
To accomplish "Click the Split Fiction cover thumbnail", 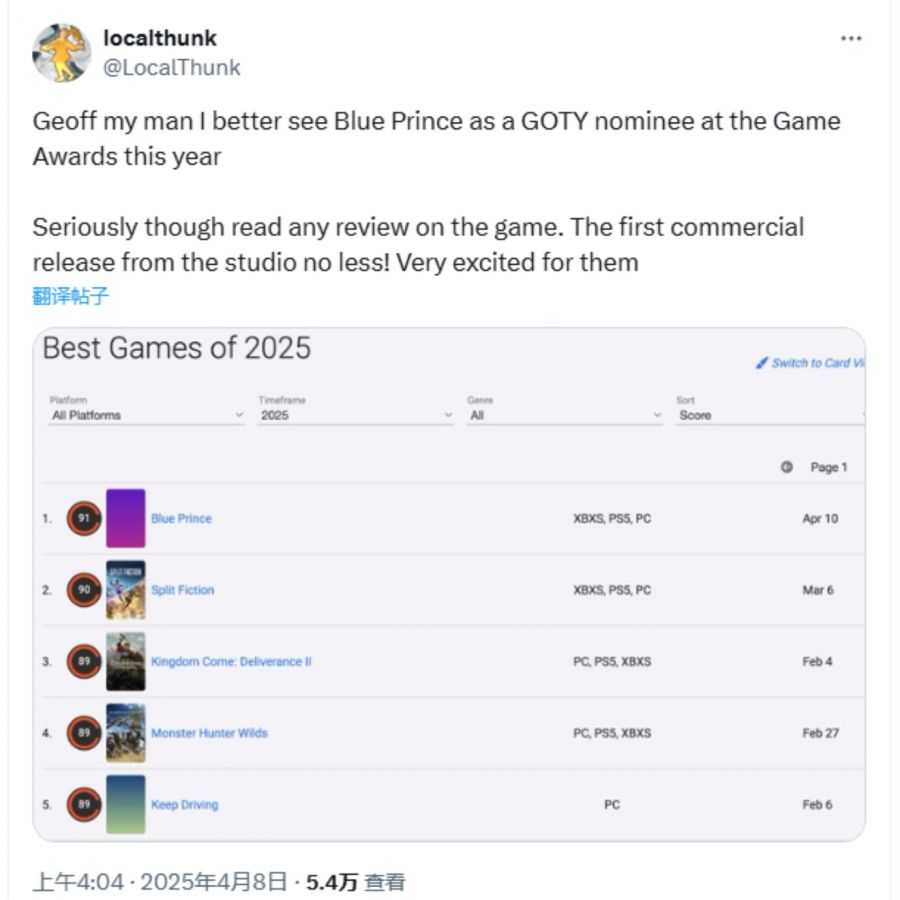I will point(126,590).
